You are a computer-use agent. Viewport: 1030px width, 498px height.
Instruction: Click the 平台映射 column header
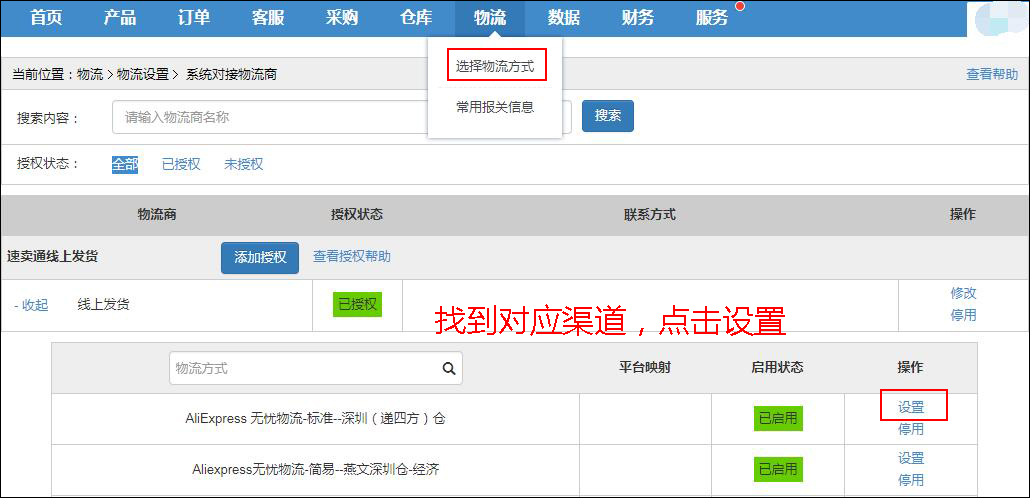click(644, 367)
